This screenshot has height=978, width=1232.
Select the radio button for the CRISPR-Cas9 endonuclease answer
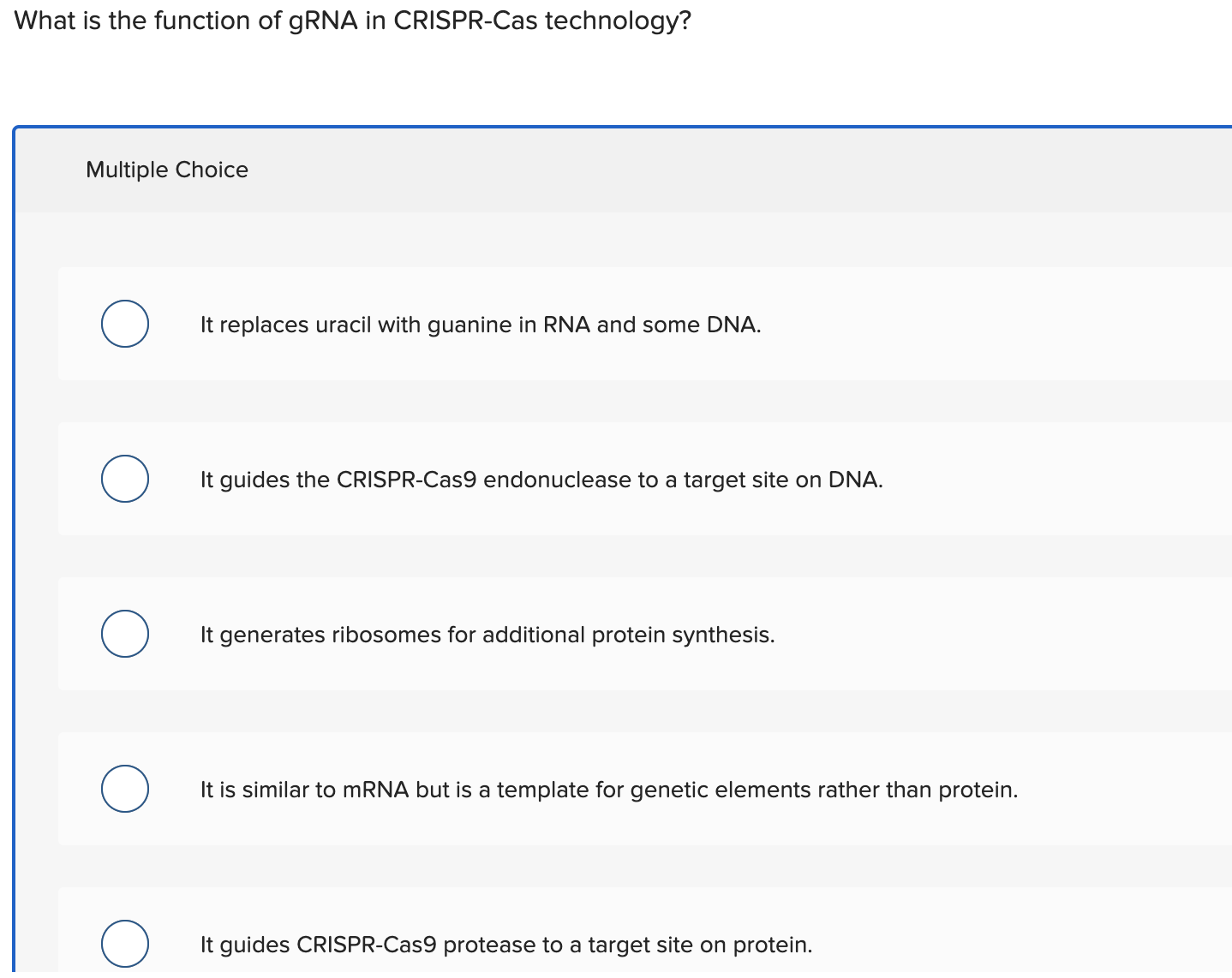124,479
